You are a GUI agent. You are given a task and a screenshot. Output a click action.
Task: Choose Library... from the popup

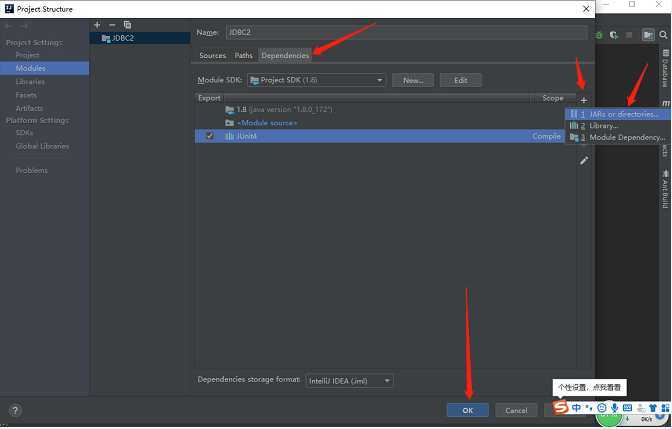pyautogui.click(x=617, y=126)
